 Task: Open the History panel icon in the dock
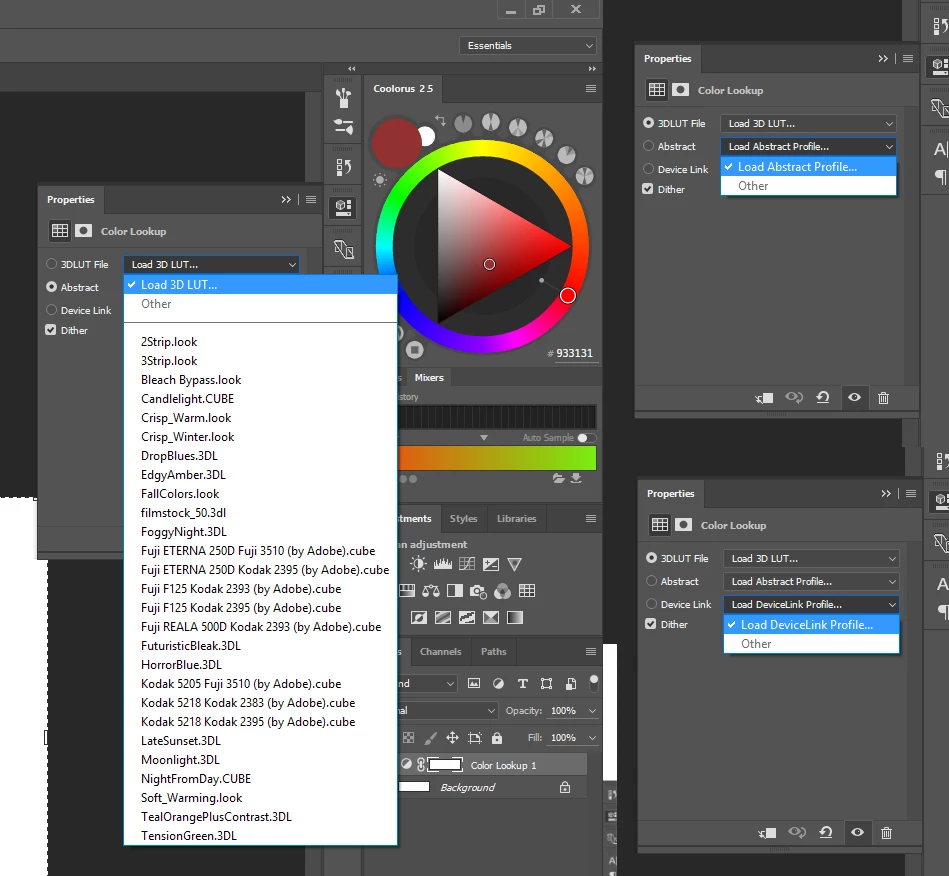pyautogui.click(x=343, y=166)
